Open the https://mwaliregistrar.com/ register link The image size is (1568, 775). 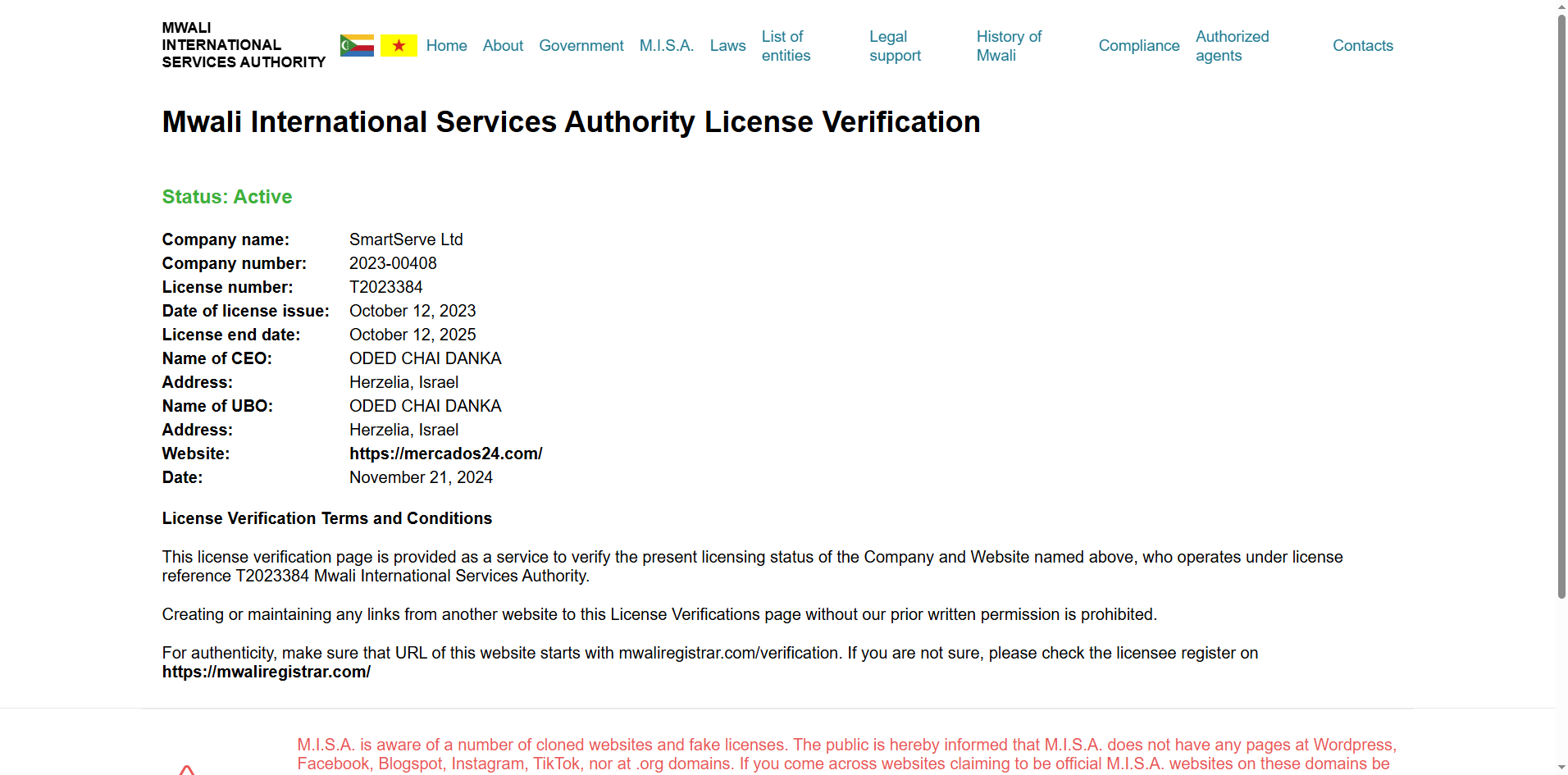tap(266, 672)
